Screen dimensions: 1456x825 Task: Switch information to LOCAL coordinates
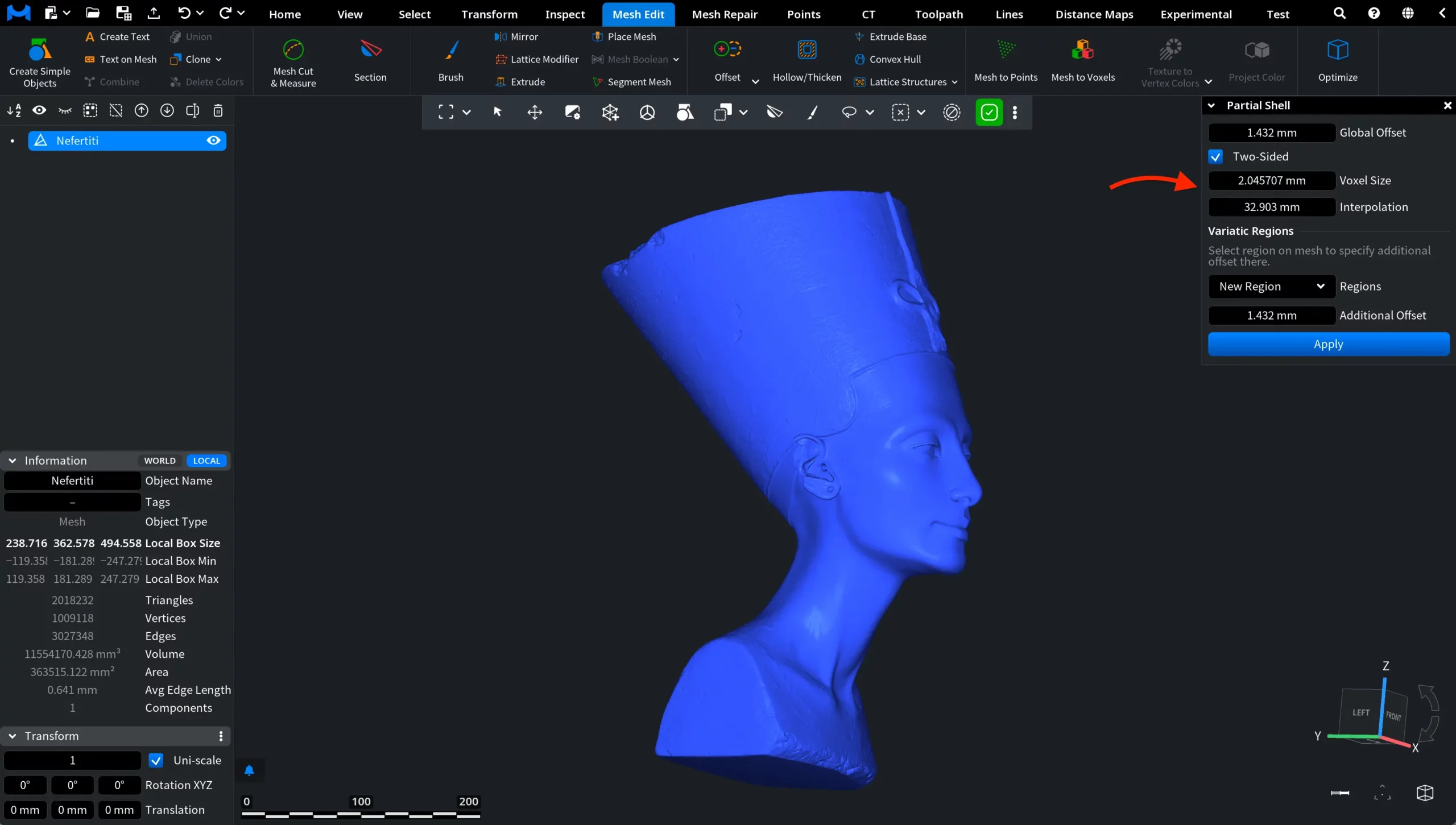coord(206,461)
